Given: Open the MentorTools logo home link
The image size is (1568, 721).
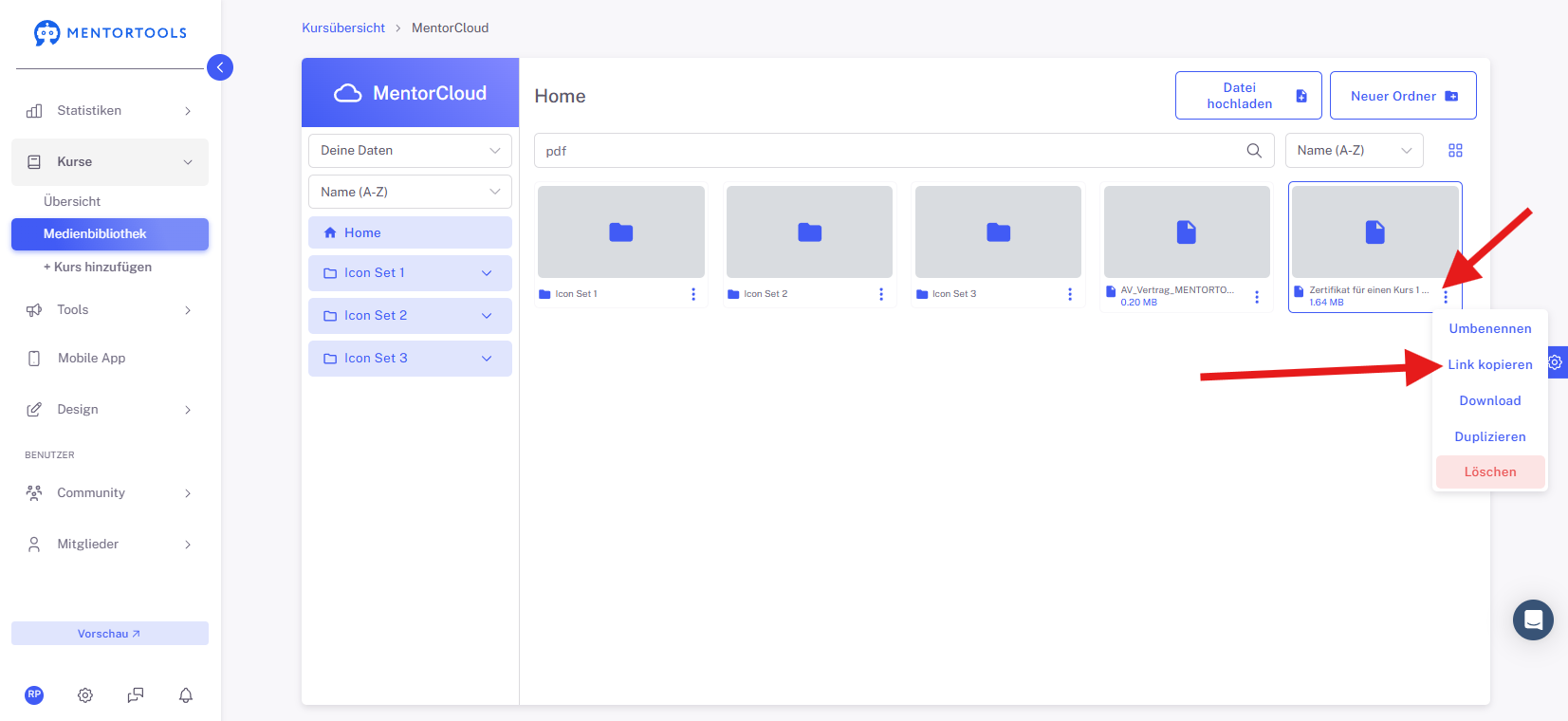Looking at the screenshot, I should click(x=111, y=32).
